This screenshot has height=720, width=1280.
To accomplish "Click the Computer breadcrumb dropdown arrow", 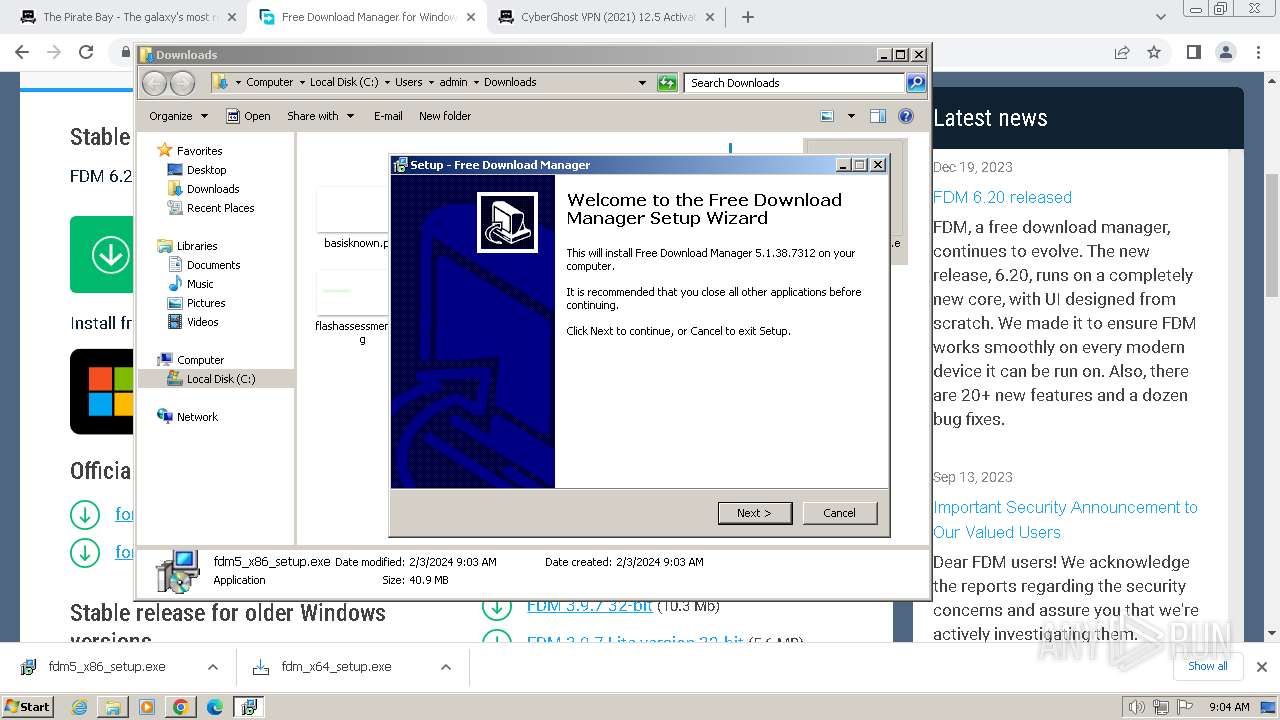I will (x=301, y=83).
